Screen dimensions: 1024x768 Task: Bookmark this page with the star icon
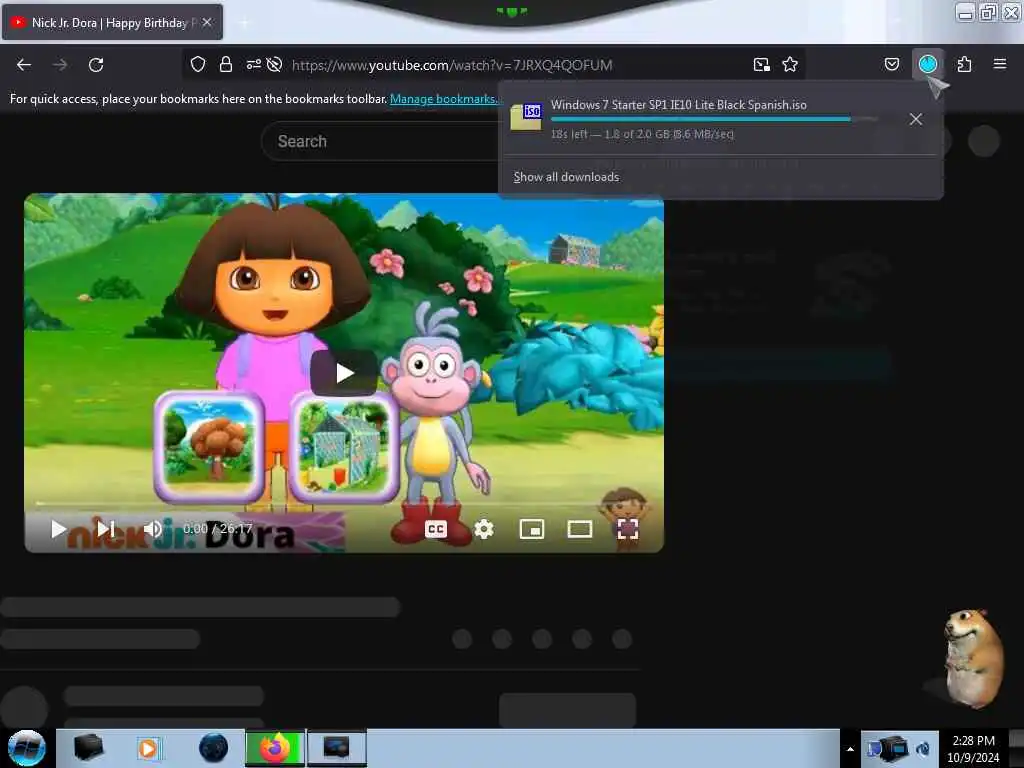[790, 65]
